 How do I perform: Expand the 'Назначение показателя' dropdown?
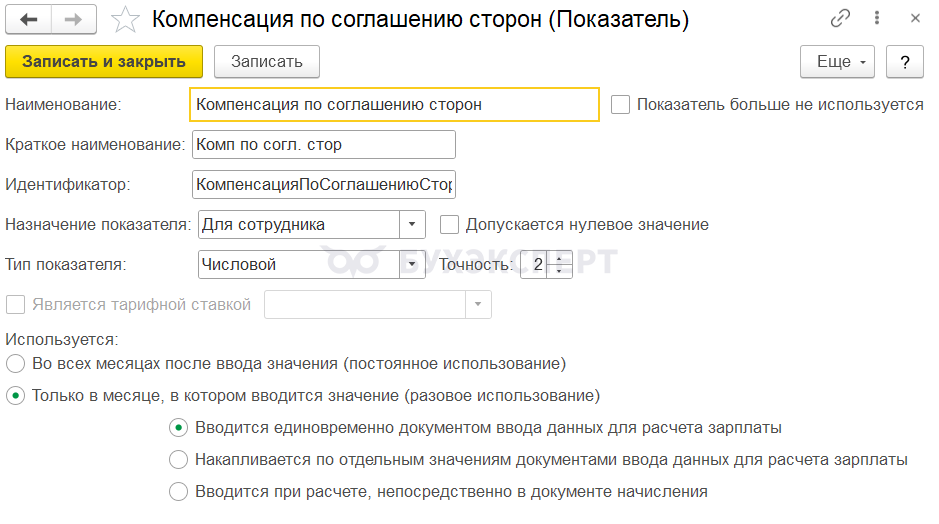[x=413, y=225]
